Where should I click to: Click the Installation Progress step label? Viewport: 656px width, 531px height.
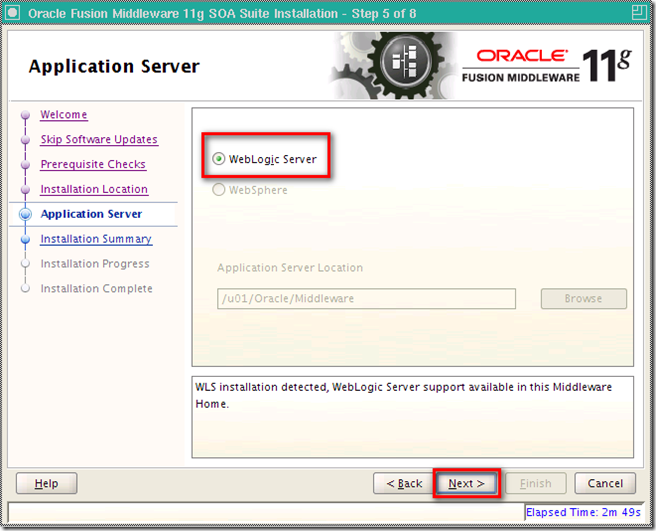coord(95,264)
